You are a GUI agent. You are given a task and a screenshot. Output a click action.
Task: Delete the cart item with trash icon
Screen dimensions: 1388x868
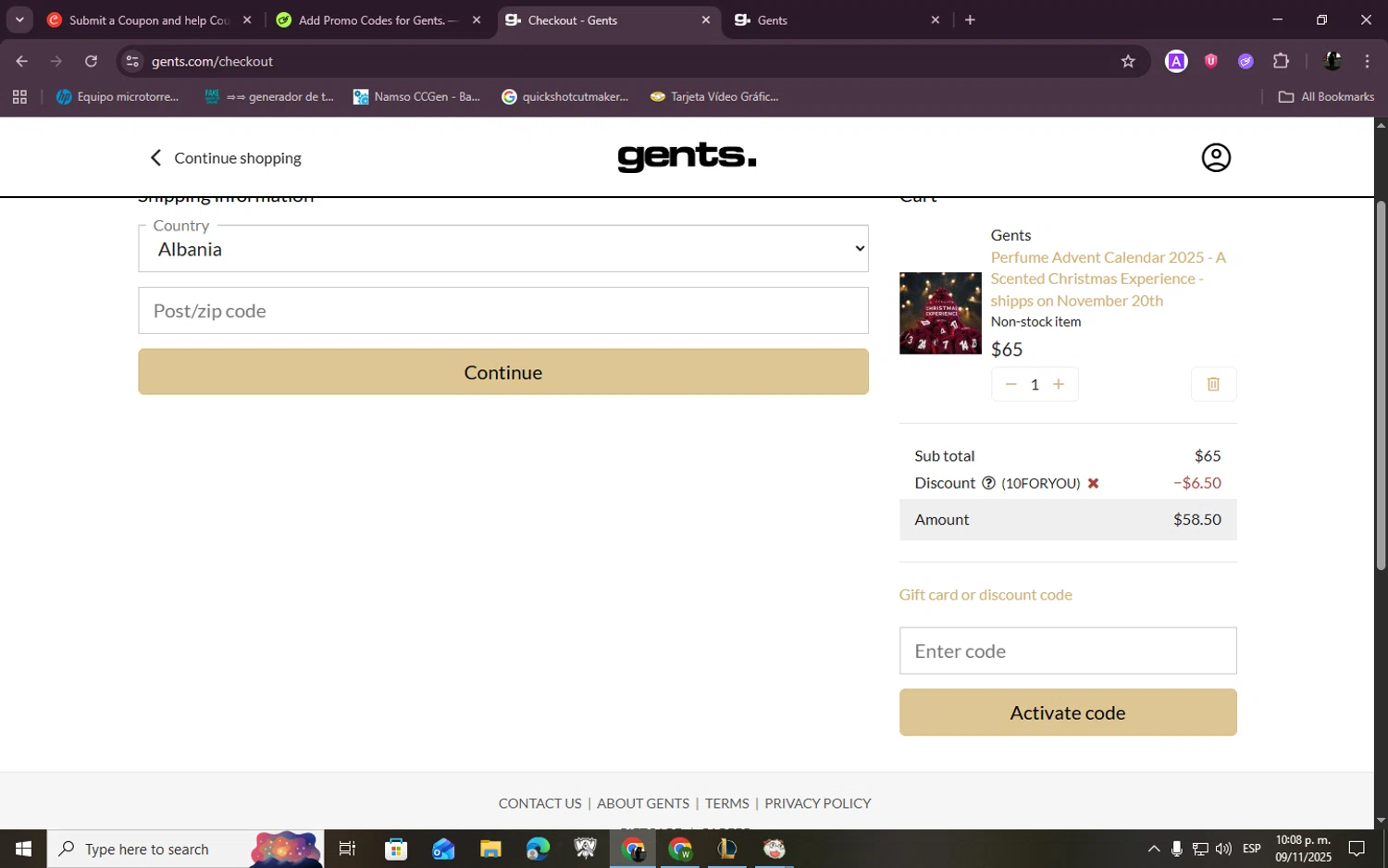point(1213,384)
